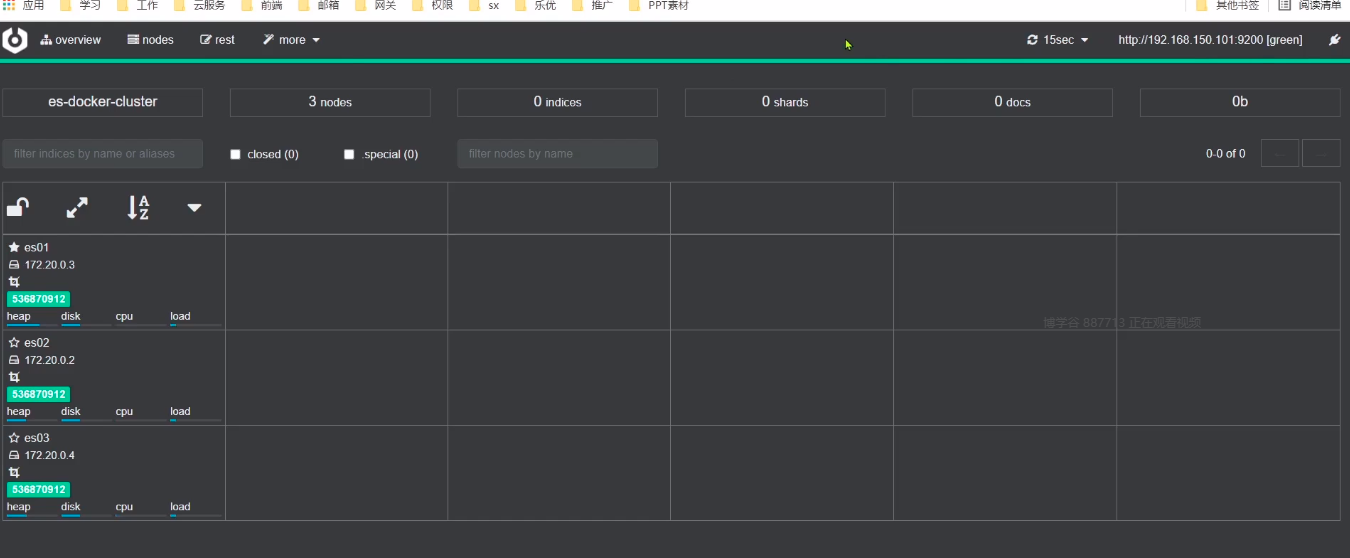Open the 15sec refresh interval dropdown
This screenshot has height=558, width=1350.
[x=1058, y=40]
